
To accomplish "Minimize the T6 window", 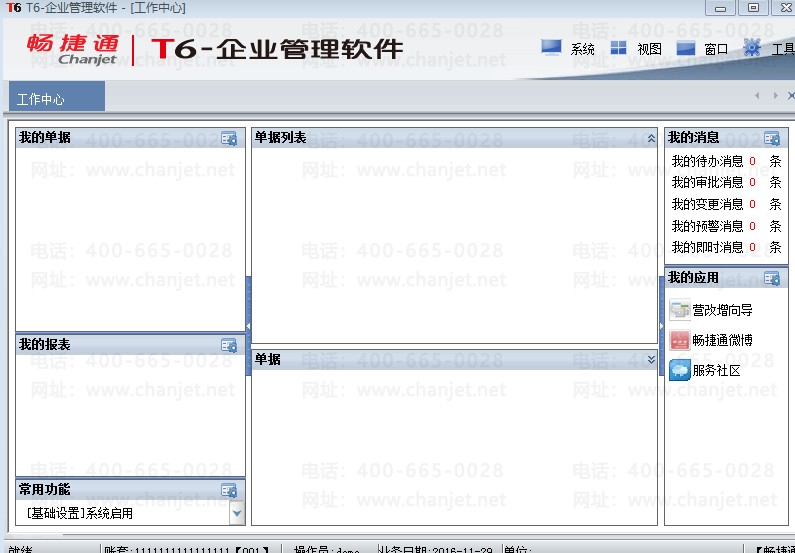I will click(720, 8).
